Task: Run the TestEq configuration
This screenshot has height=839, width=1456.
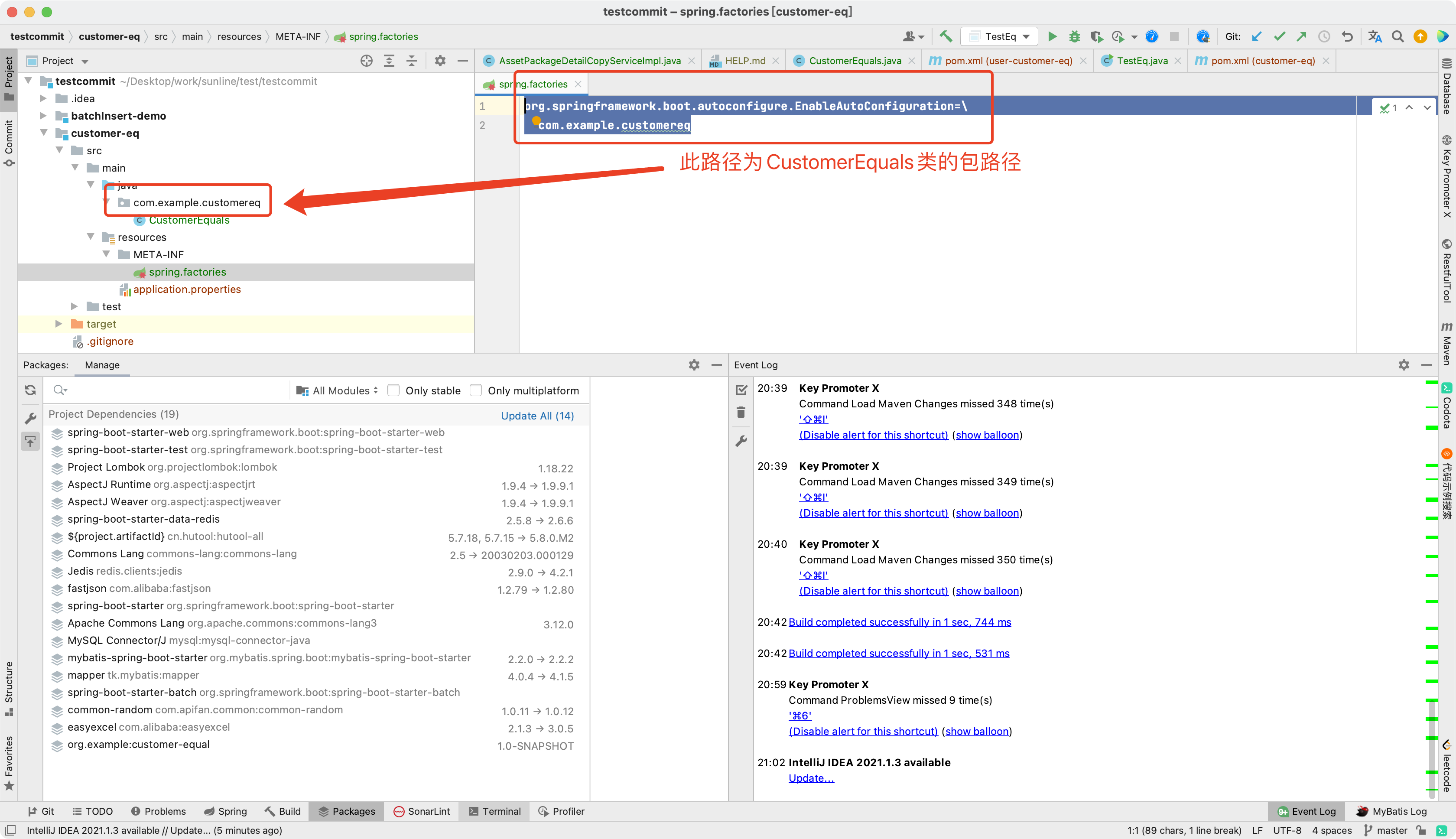Action: 1052,36
